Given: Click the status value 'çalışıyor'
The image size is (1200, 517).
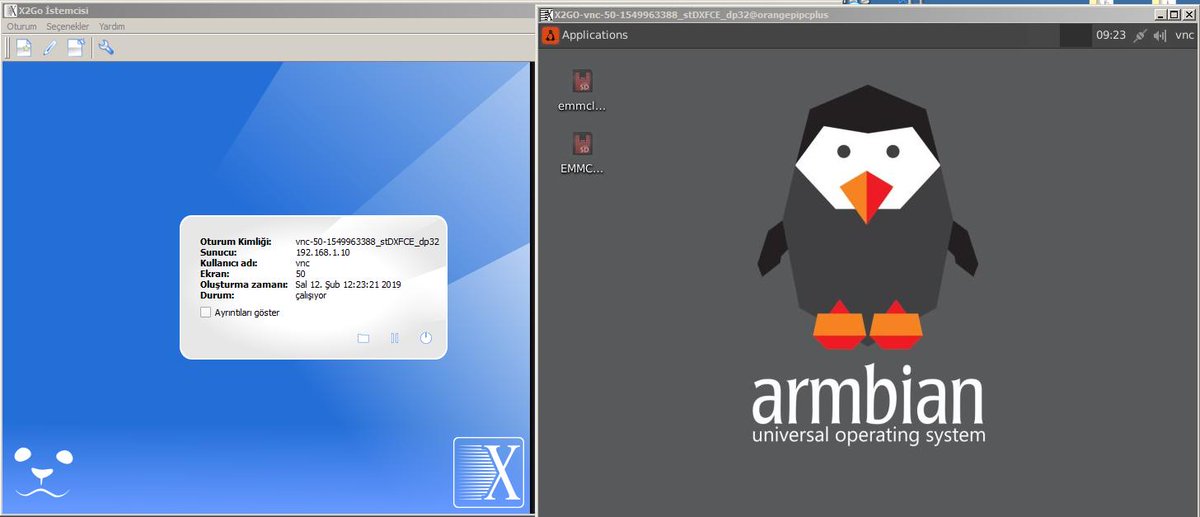Looking at the screenshot, I should click(x=312, y=296).
